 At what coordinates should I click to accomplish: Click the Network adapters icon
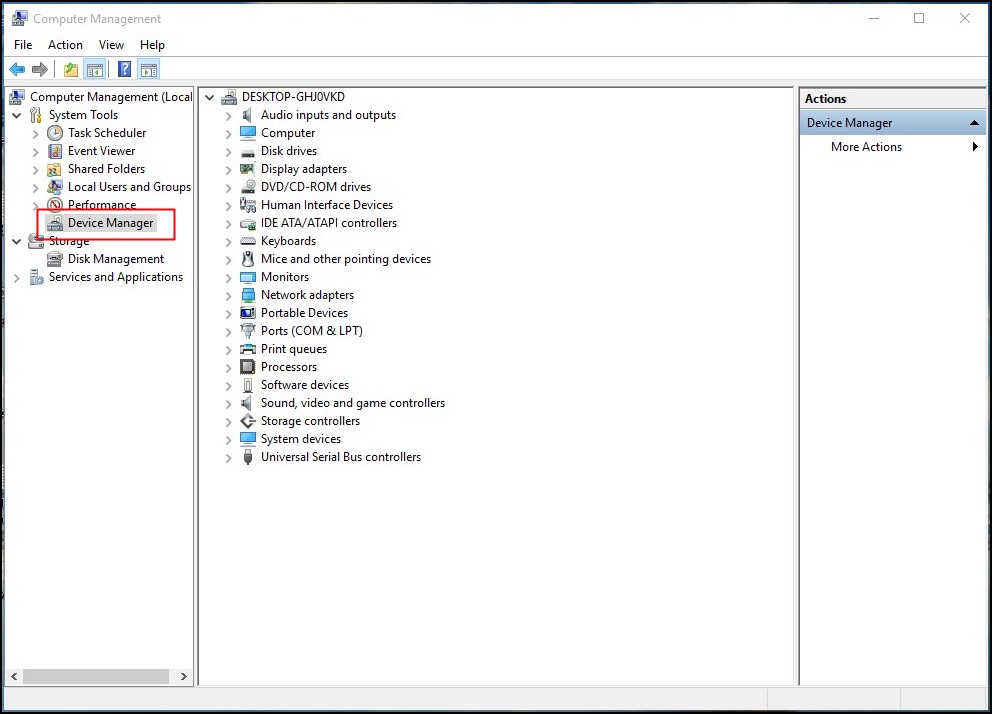(247, 295)
